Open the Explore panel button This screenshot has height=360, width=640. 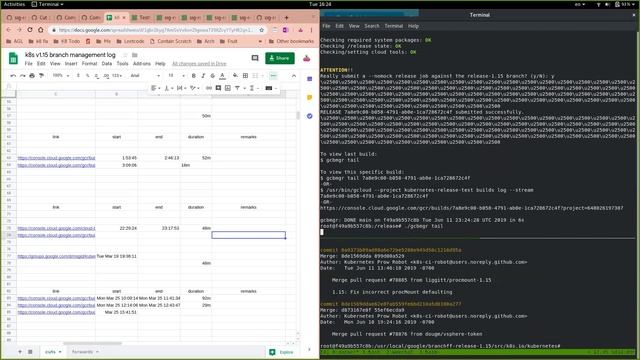pos(282,352)
